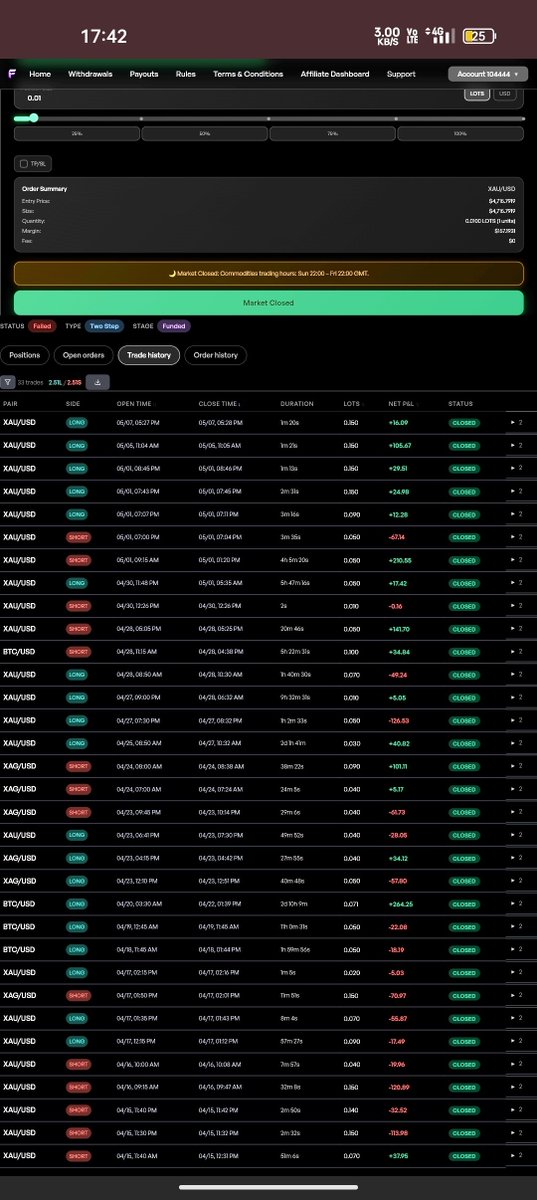Viewport: 537px width, 1200px height.
Task: Expand the row with -113.98 P&L
Action: [518, 1133]
